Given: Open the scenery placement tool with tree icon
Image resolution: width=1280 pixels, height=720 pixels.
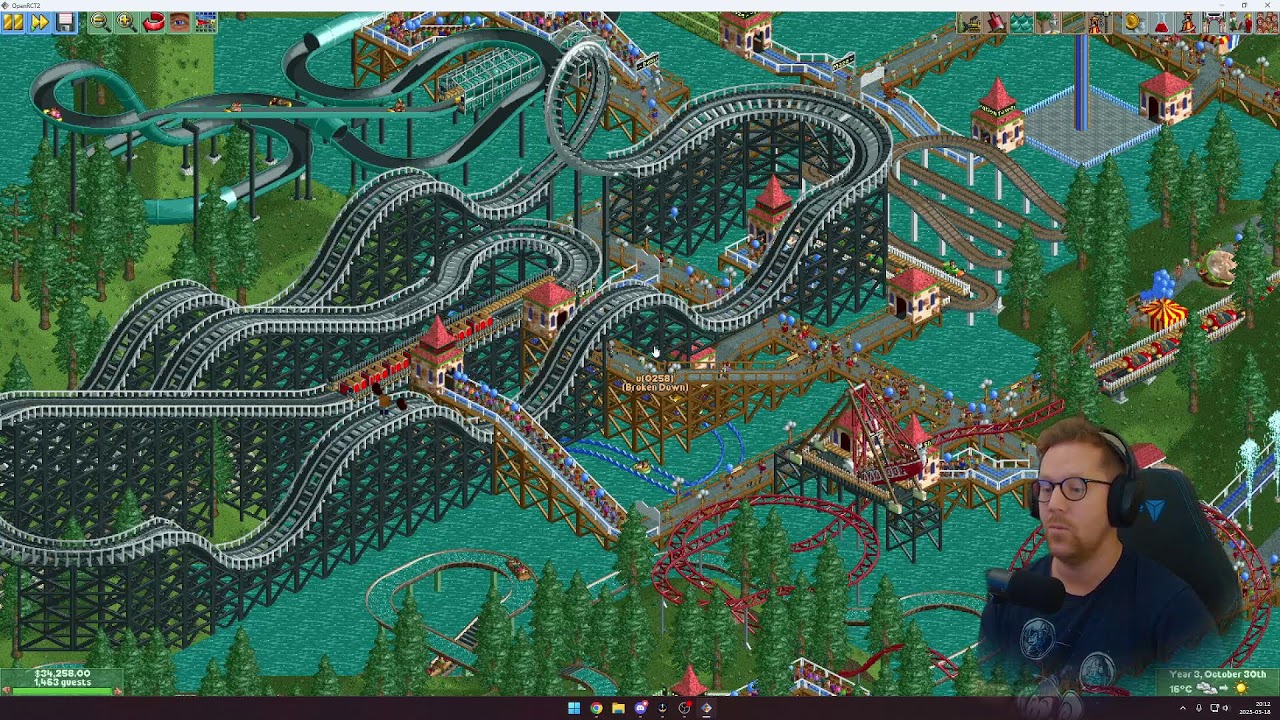Looking at the screenshot, I should [x=1047, y=22].
